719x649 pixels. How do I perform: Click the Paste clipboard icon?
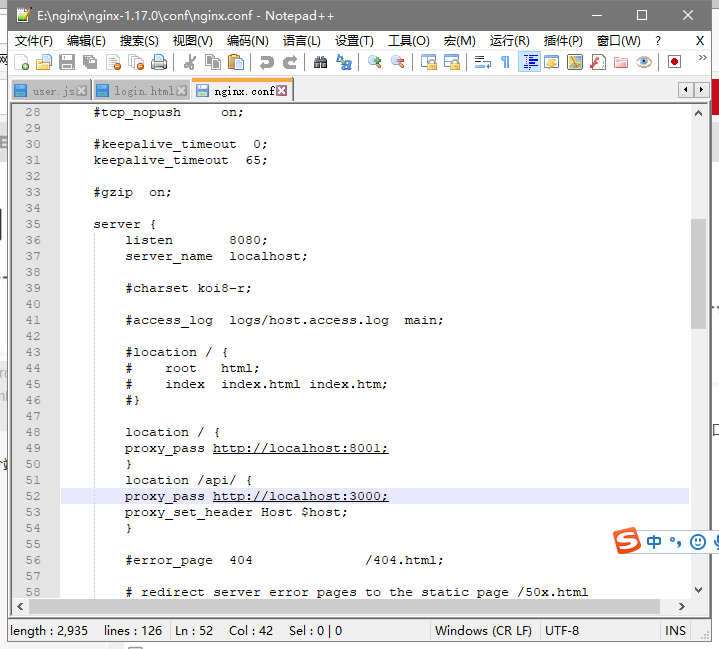[x=236, y=62]
